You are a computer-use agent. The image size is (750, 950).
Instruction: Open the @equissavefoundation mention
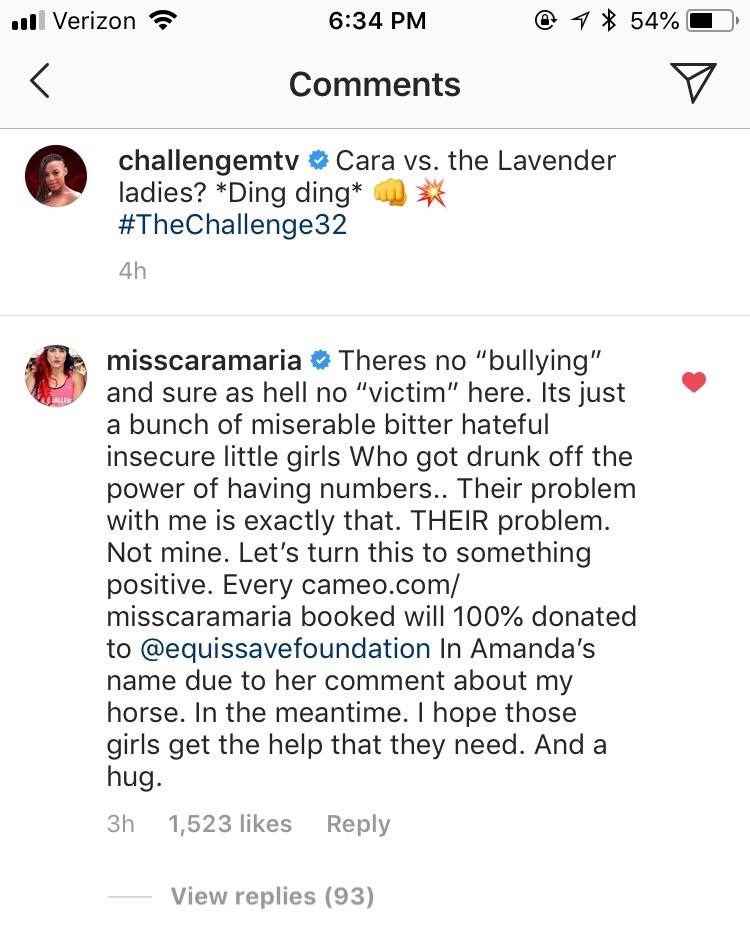pyautogui.click(x=285, y=648)
